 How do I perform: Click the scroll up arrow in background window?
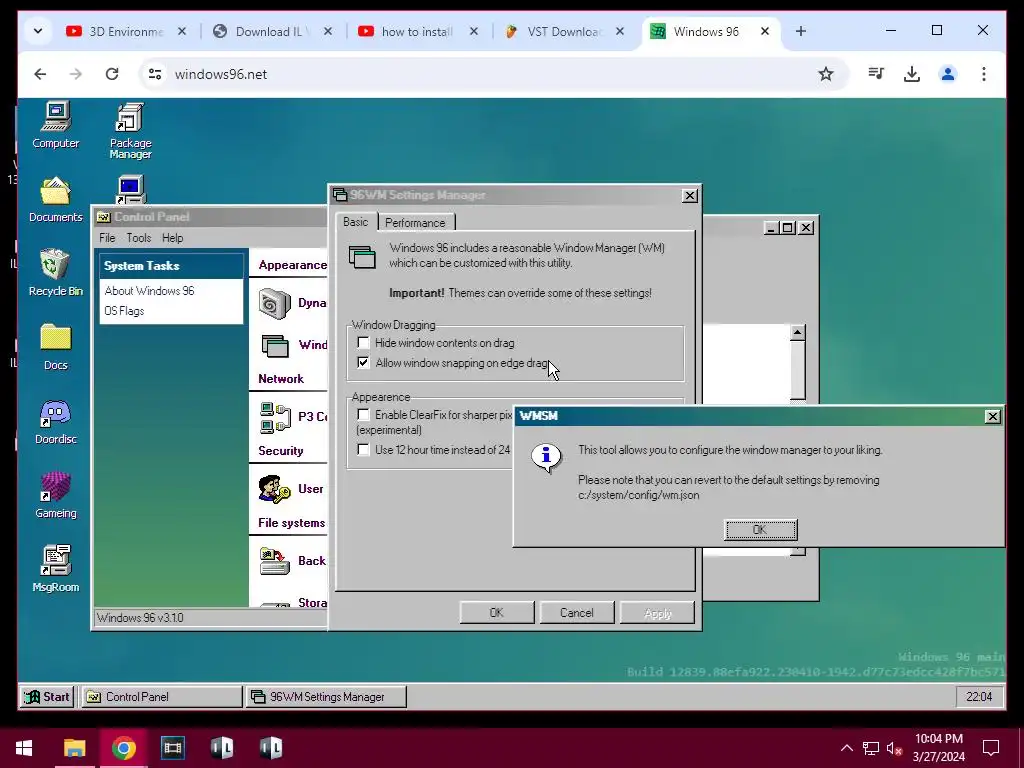(797, 333)
